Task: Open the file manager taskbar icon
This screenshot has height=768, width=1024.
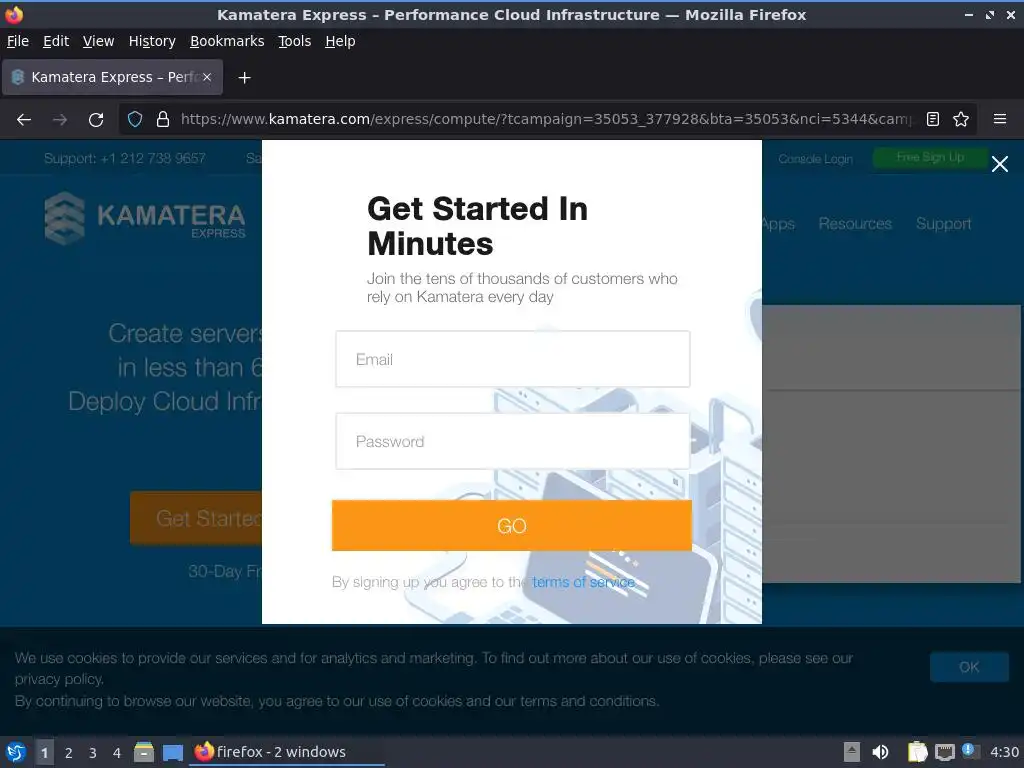Action: click(144, 752)
